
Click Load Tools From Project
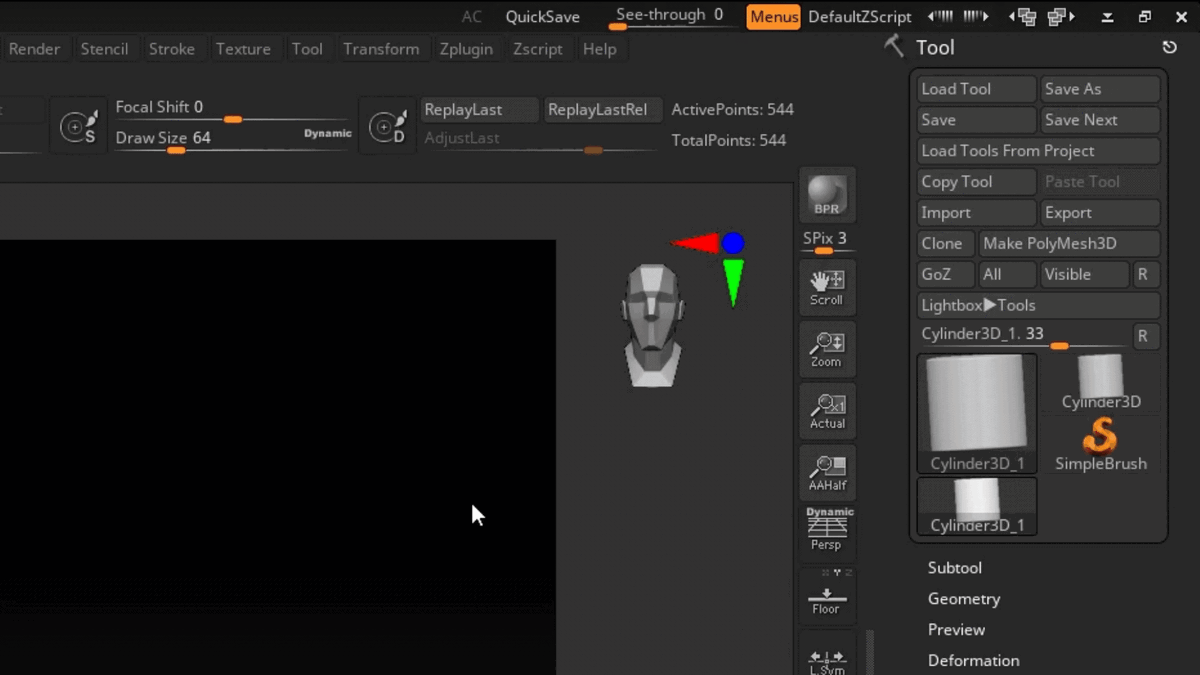[x=1039, y=151]
